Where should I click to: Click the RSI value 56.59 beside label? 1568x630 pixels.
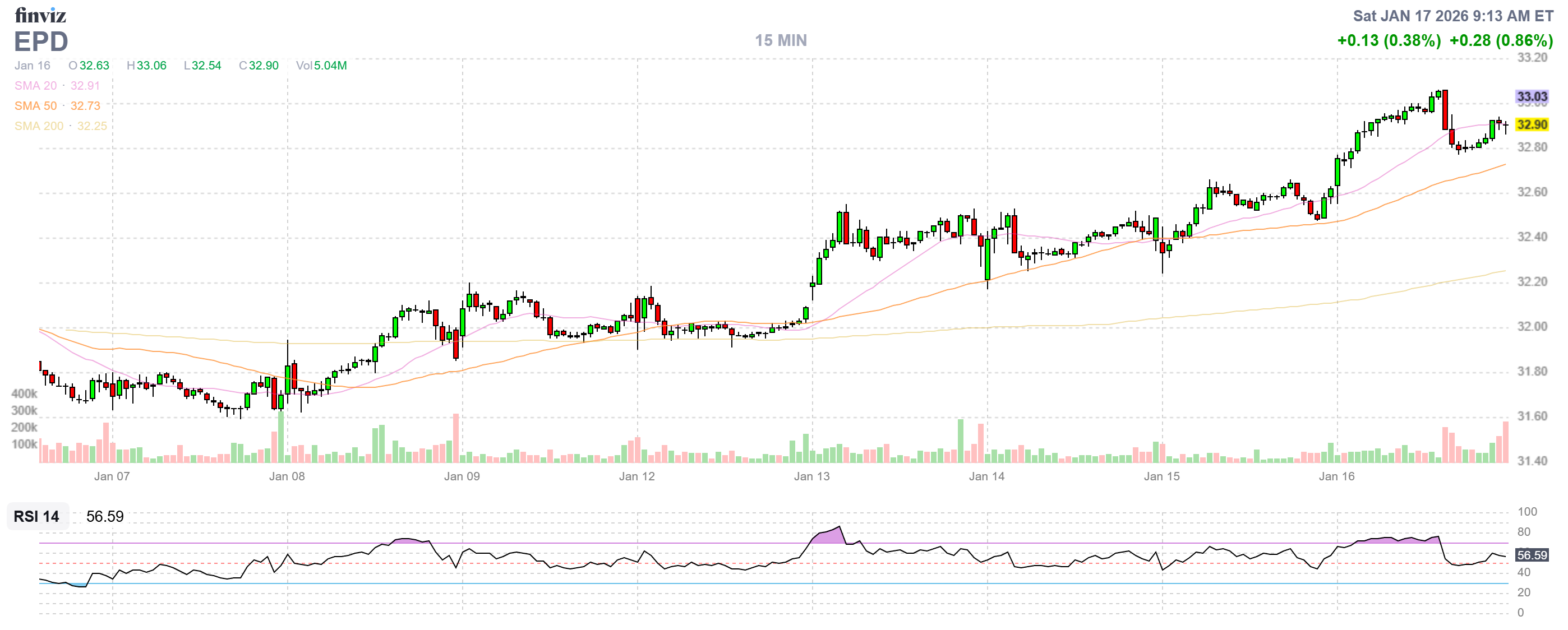point(105,516)
